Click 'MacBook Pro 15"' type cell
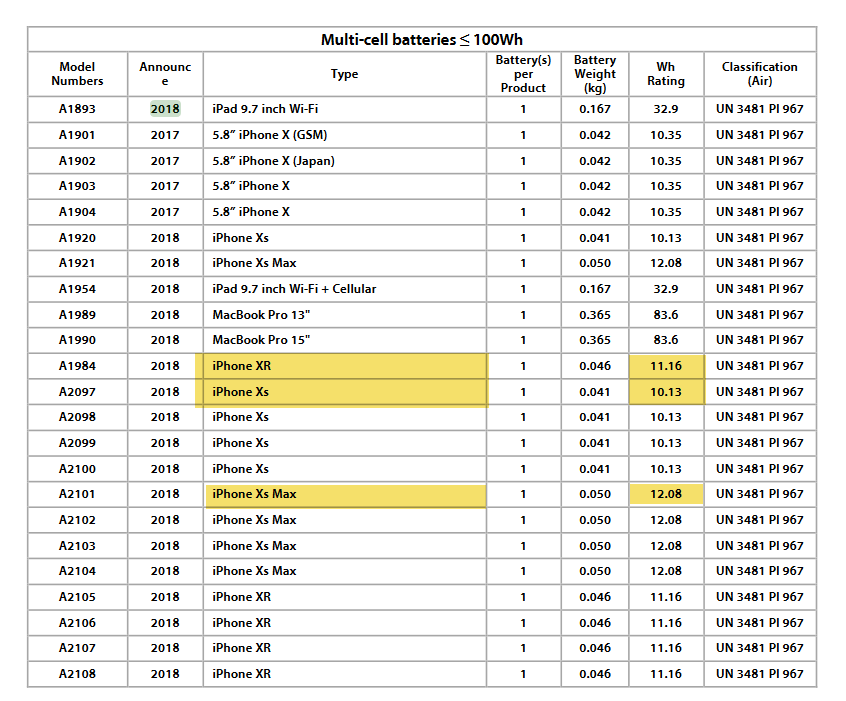The height and width of the screenshot is (701, 846). click(x=261, y=340)
